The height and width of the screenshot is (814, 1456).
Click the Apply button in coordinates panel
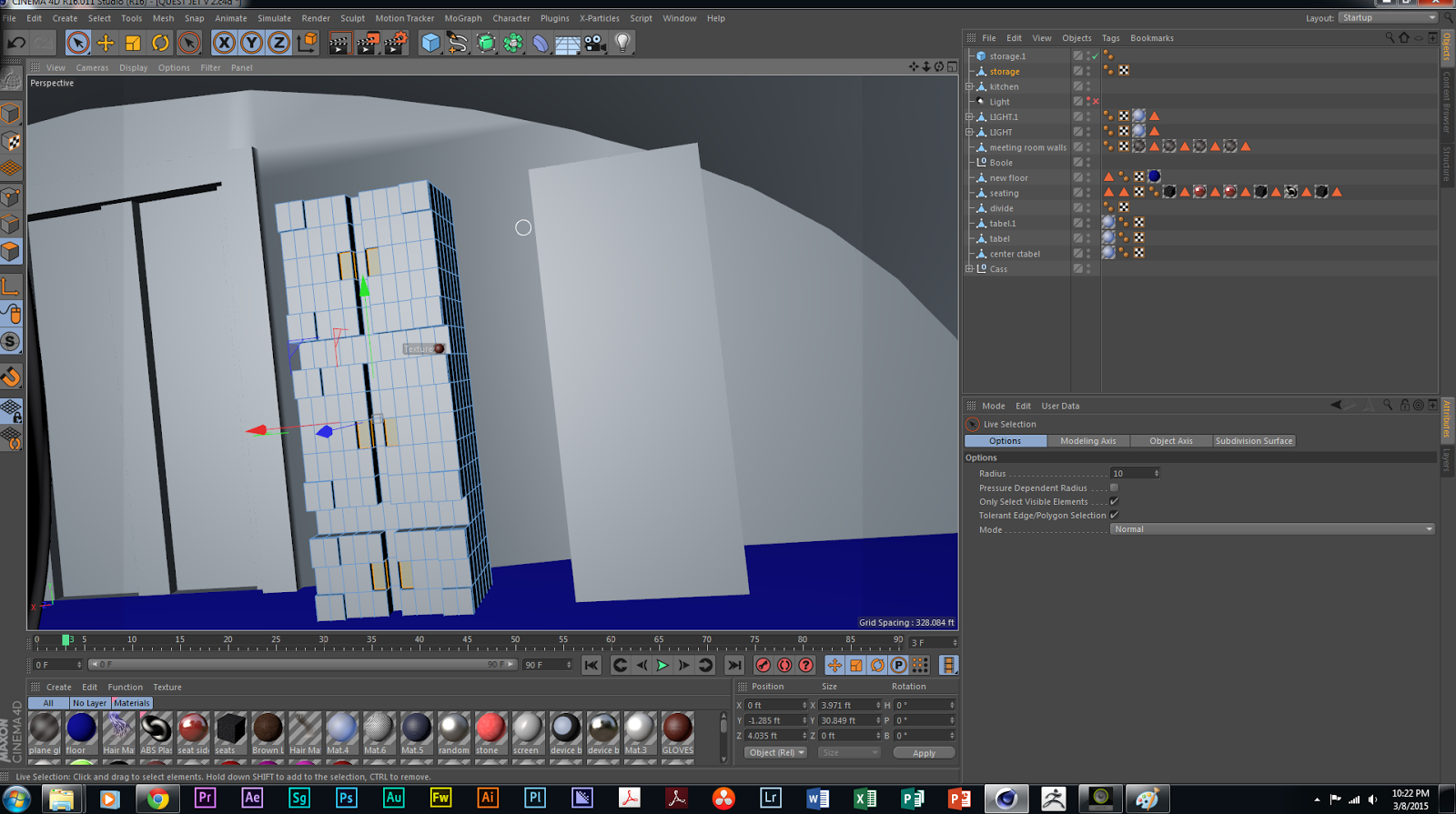click(924, 753)
